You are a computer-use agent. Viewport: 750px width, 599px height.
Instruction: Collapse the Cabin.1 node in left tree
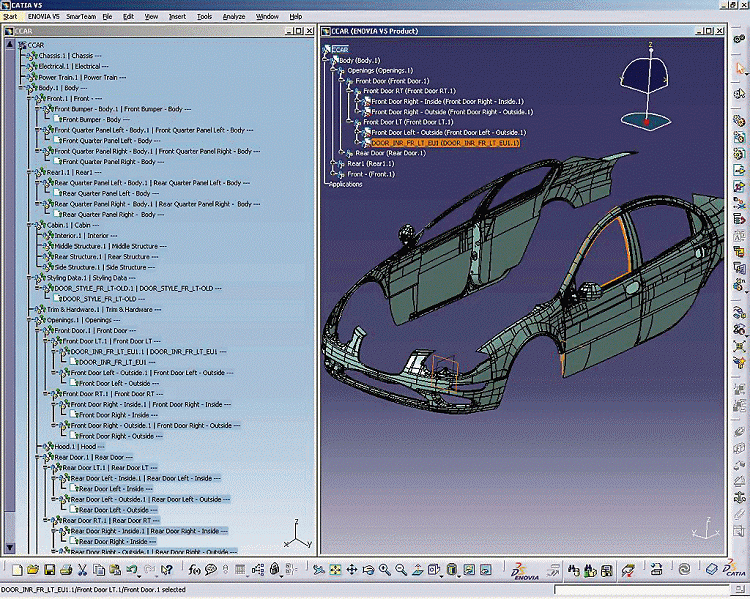coord(29,225)
